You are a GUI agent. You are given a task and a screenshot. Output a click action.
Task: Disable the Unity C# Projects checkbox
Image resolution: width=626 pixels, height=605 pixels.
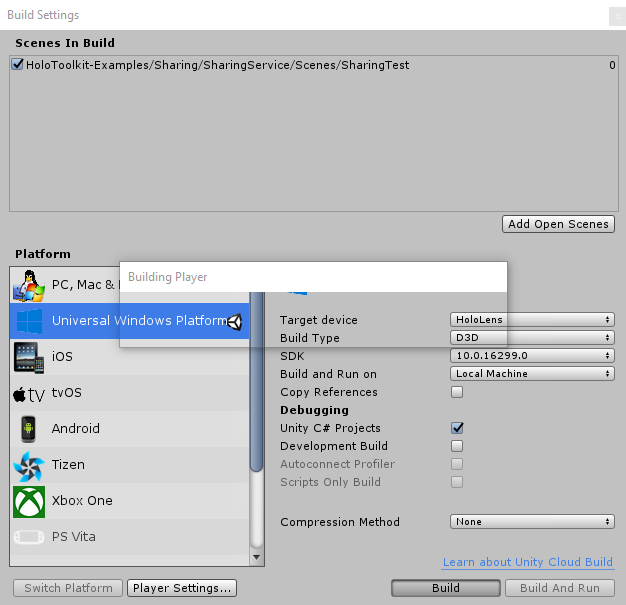click(x=457, y=428)
